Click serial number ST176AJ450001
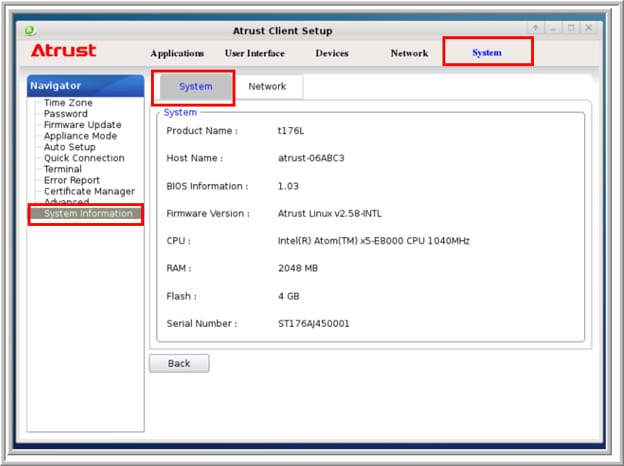 314,324
